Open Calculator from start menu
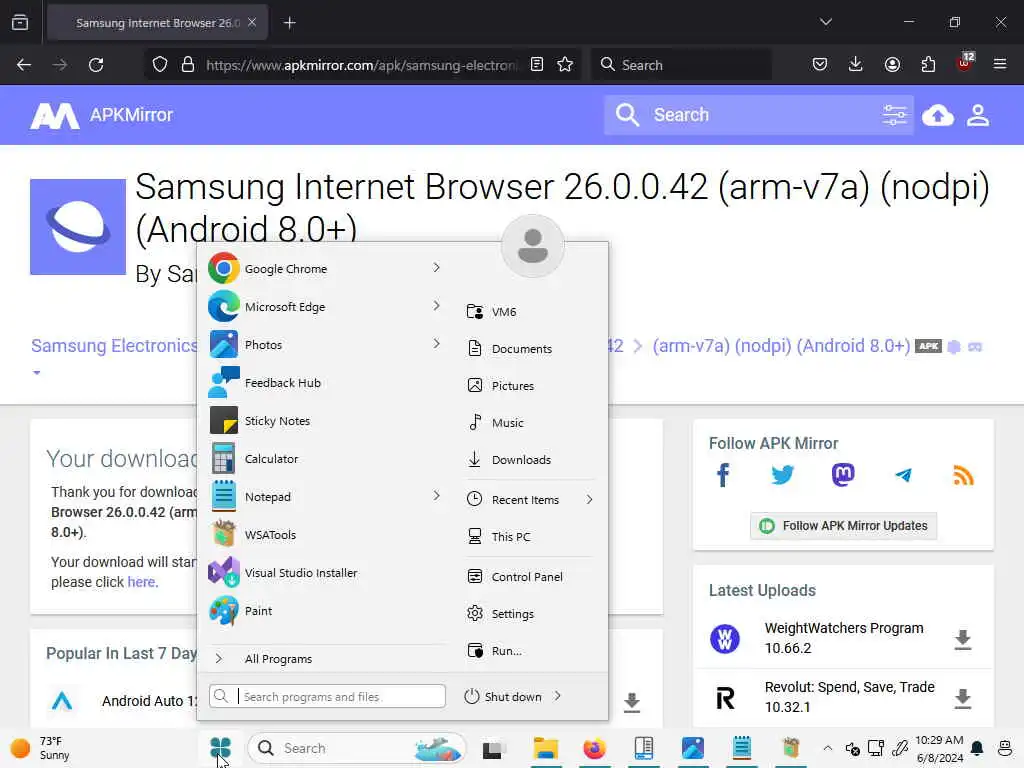This screenshot has width=1024, height=768. pyautogui.click(x=327, y=458)
